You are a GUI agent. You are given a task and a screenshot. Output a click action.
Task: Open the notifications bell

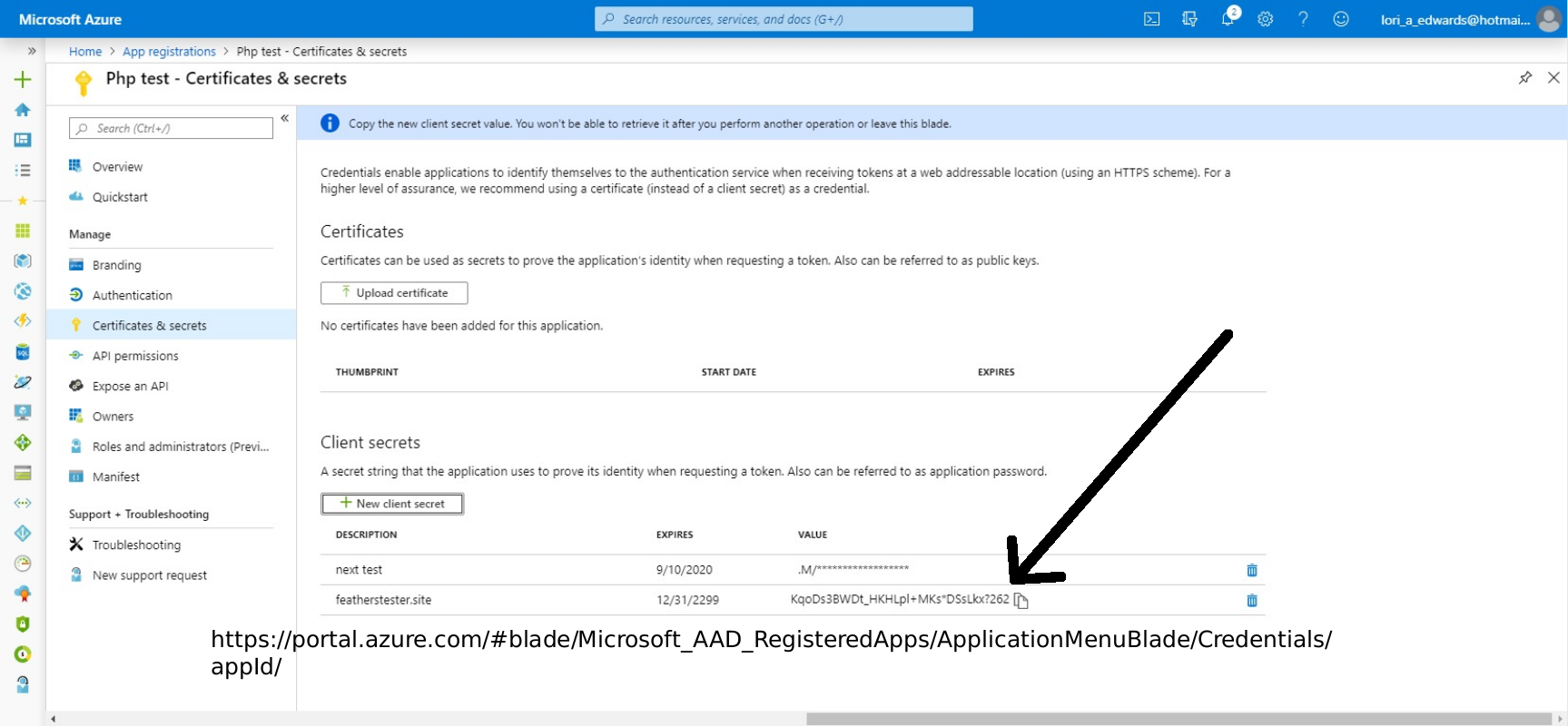pos(1228,19)
